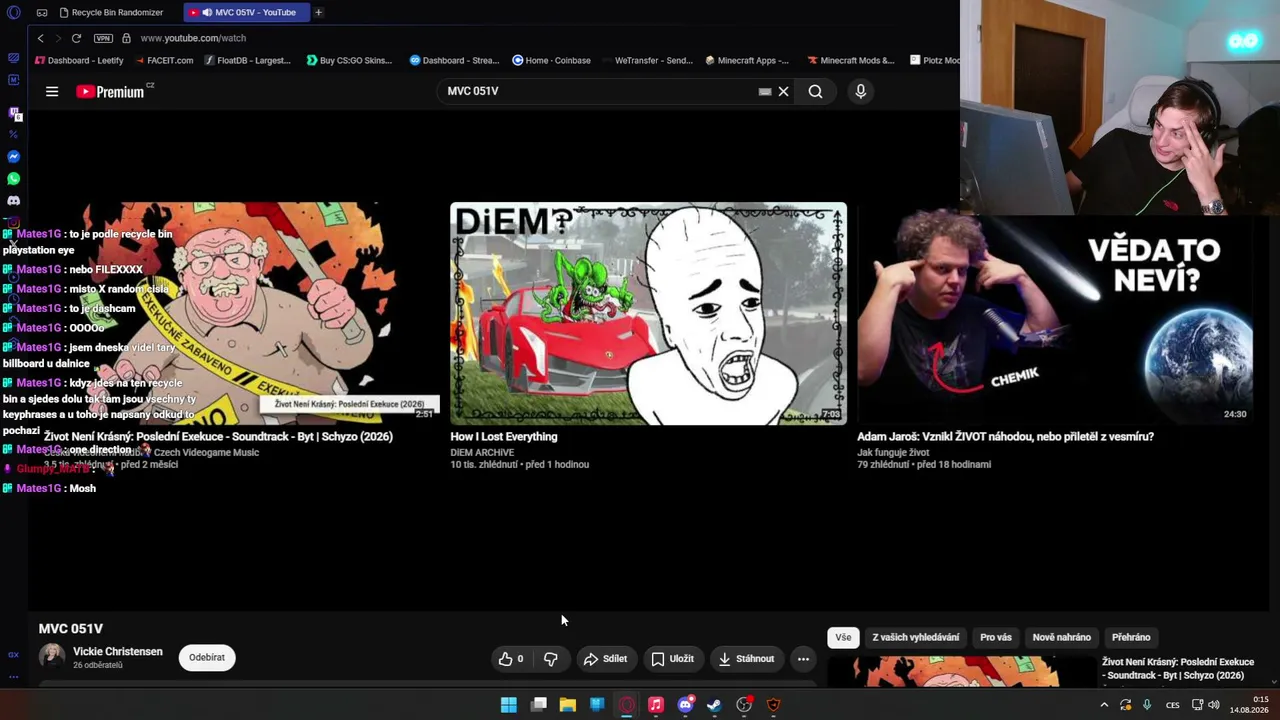Open the Buy CS:GO Skins bookmark
This screenshot has width=1280, height=720.
coord(349,60)
